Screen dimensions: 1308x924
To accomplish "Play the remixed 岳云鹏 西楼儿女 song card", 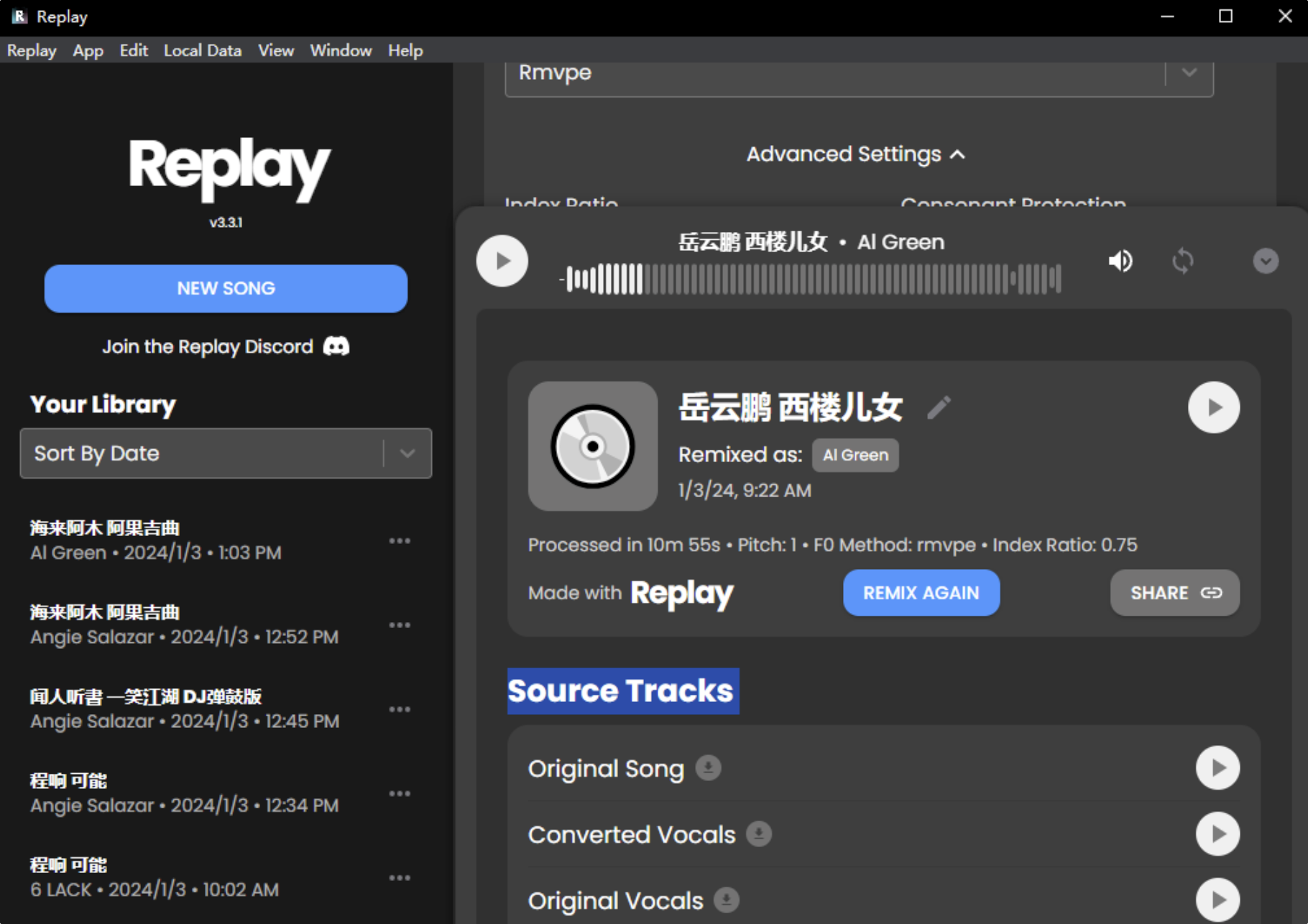I will pyautogui.click(x=1214, y=407).
